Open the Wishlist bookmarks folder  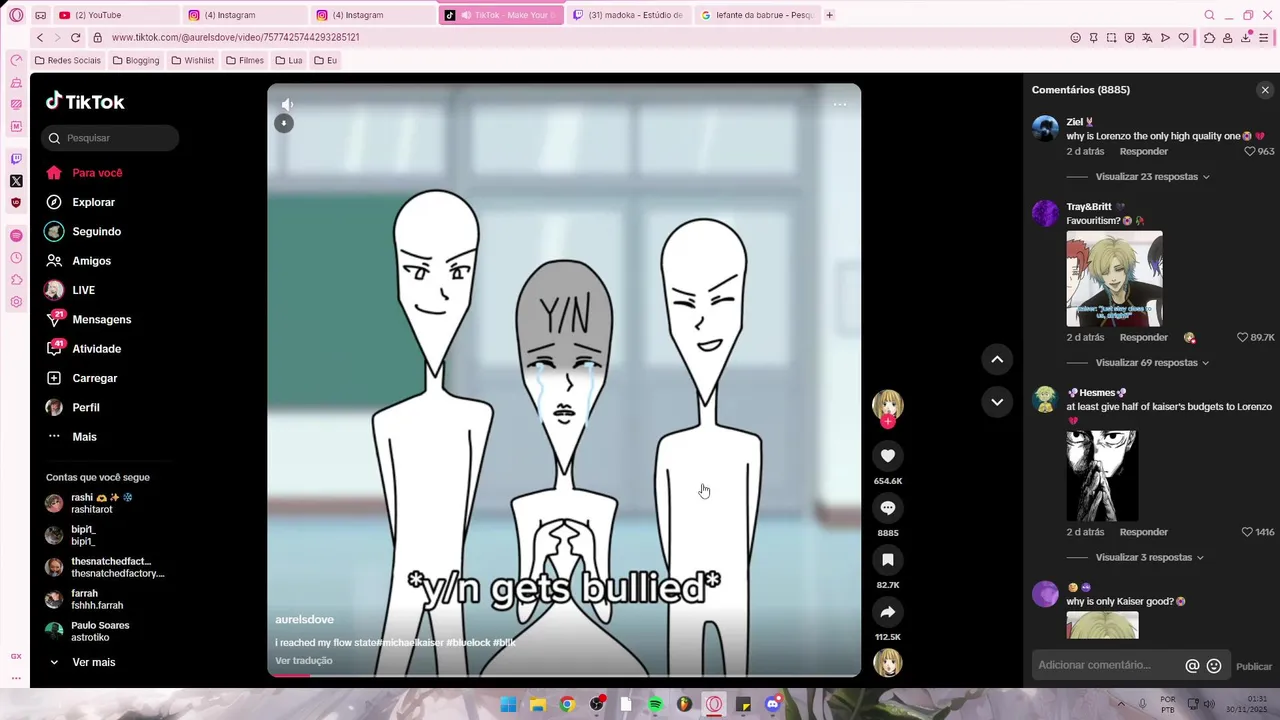[192, 60]
